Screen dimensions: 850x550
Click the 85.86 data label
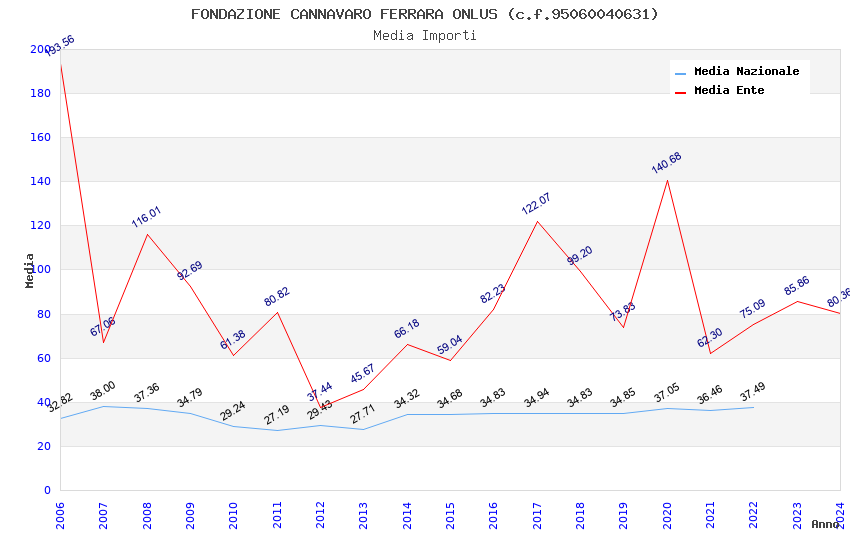pyautogui.click(x=797, y=286)
